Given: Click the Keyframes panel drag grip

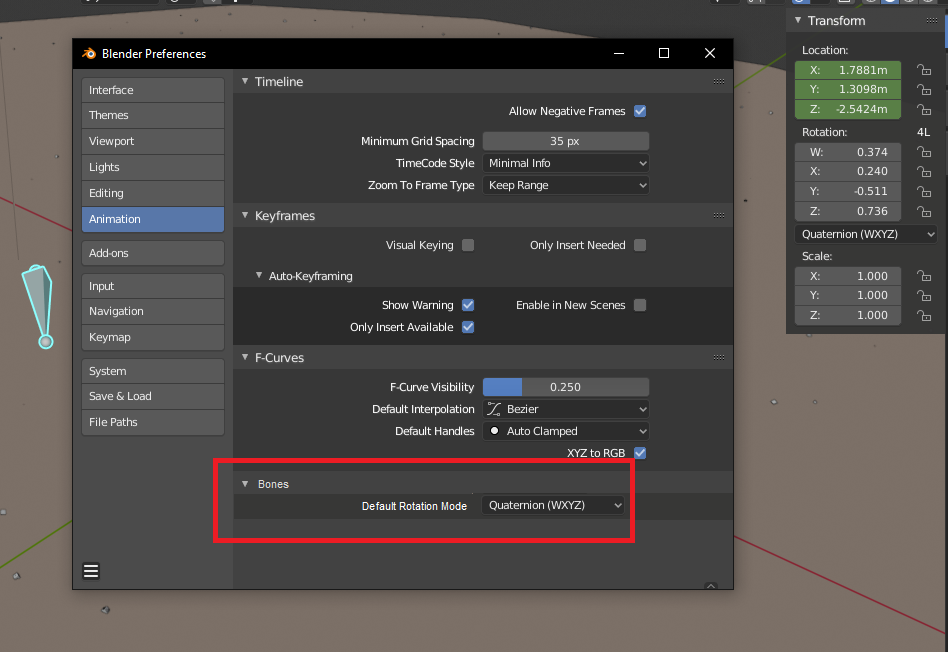Looking at the screenshot, I should [x=719, y=215].
